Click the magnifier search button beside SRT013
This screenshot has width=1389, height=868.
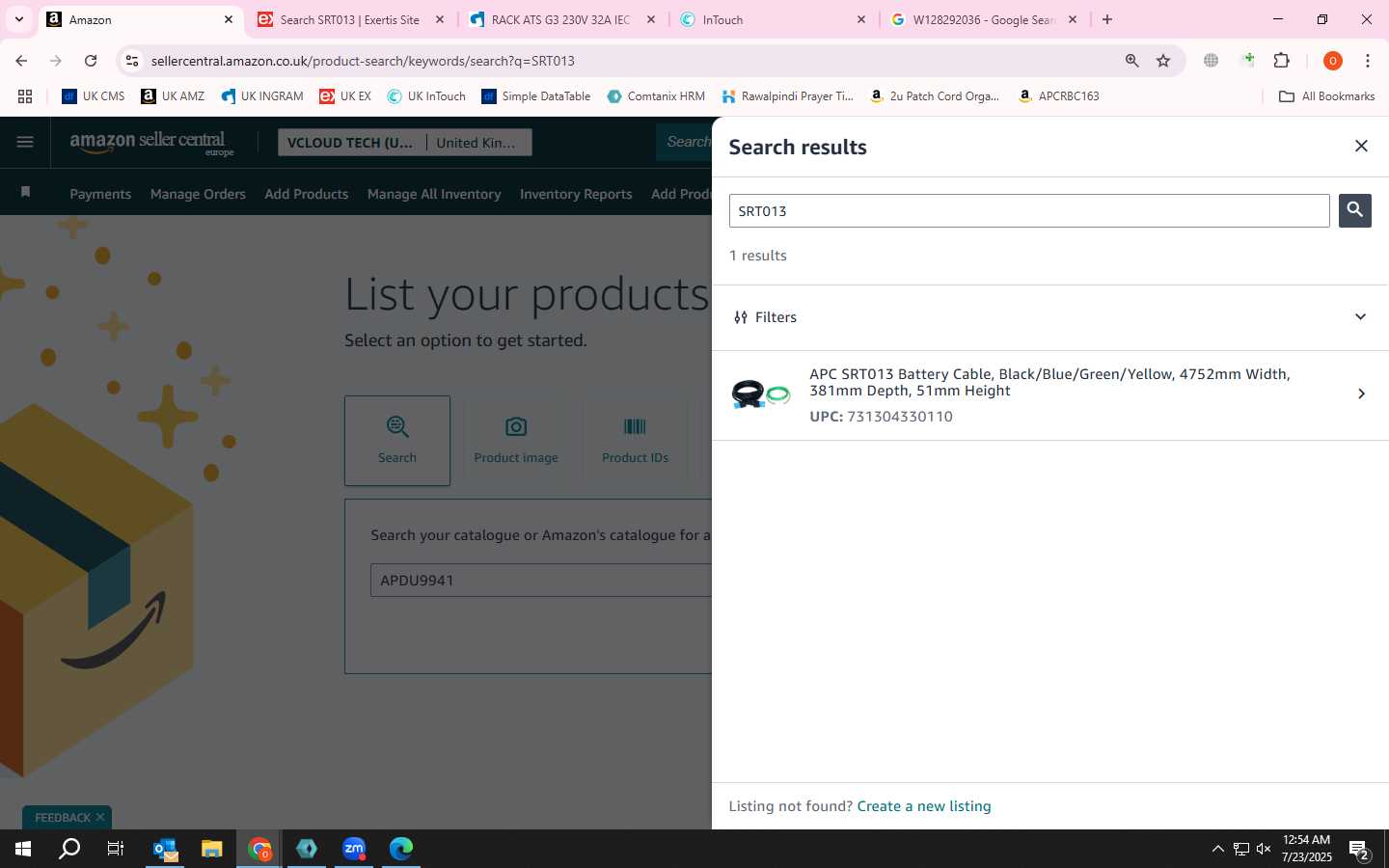point(1354,210)
